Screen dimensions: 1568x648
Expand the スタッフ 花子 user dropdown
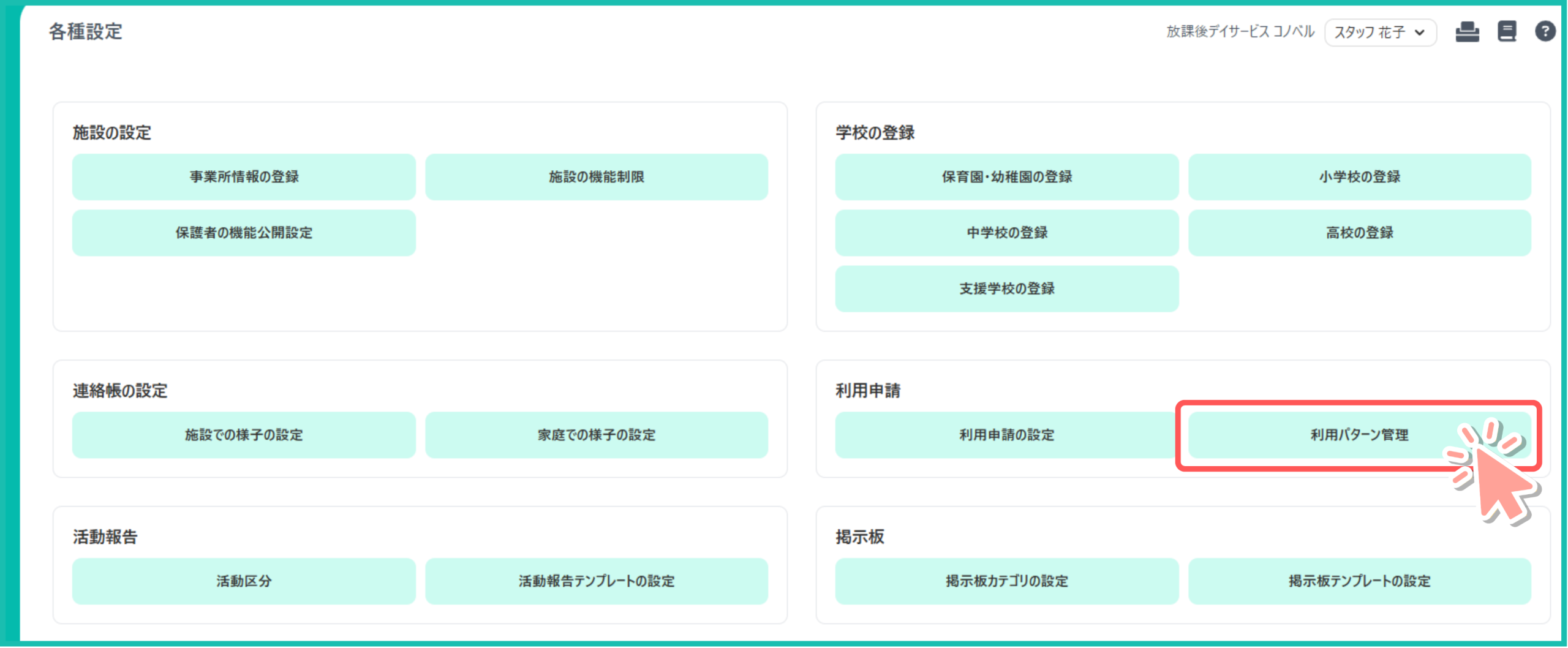point(1380,32)
